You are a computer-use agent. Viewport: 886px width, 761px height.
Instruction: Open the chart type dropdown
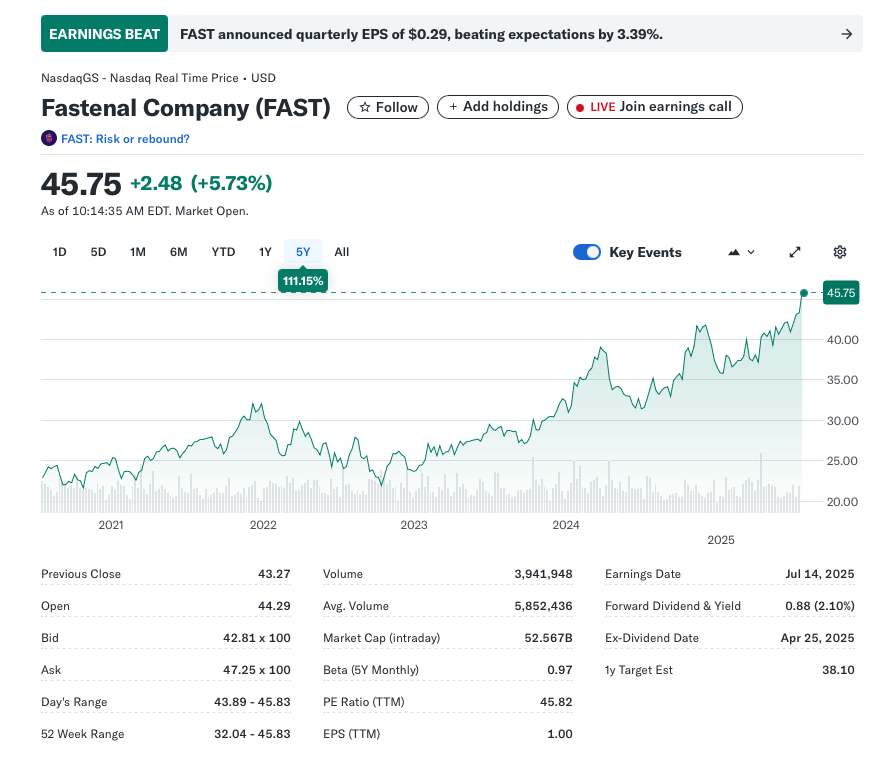click(x=741, y=252)
